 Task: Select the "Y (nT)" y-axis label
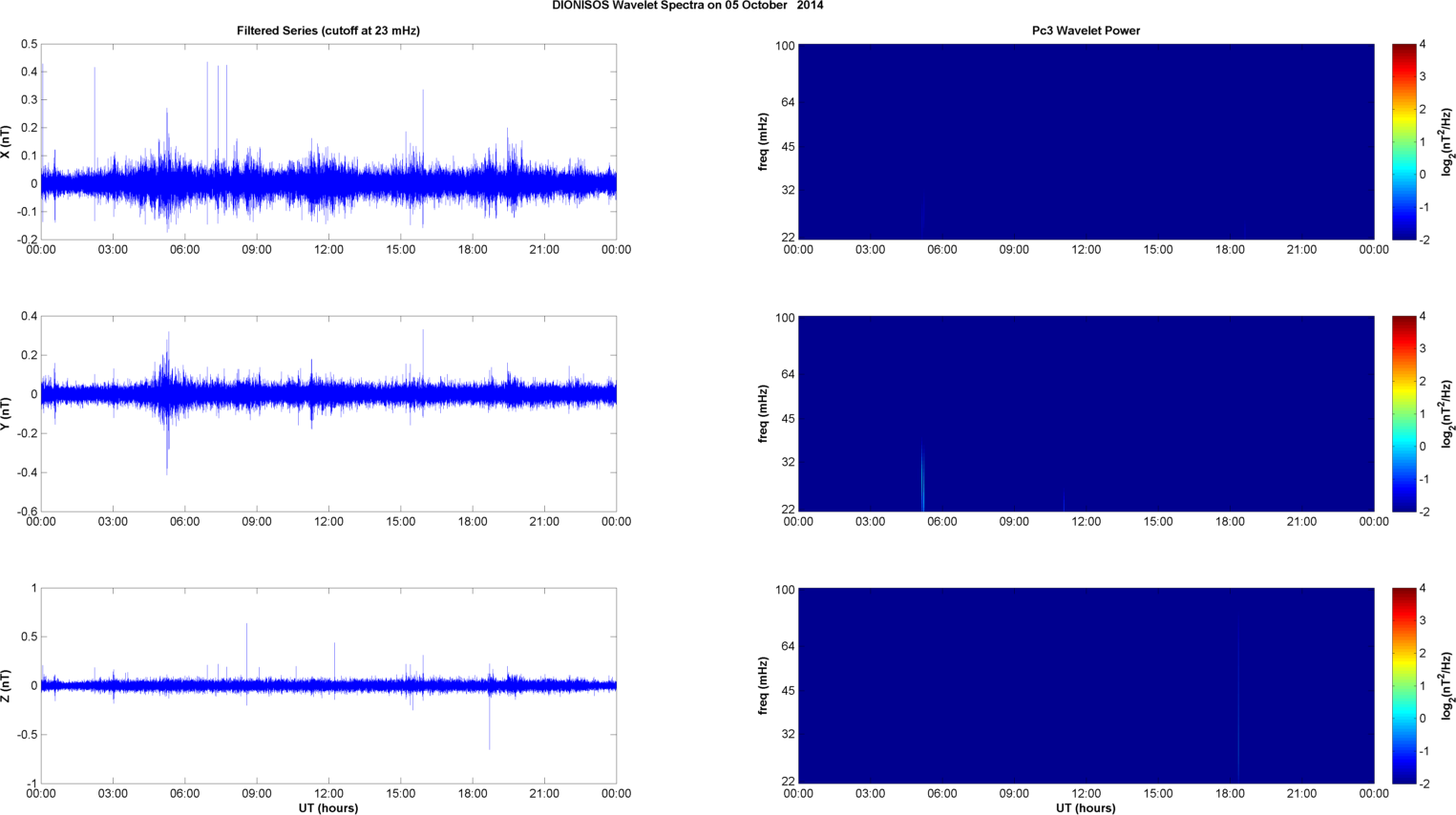coord(7,414)
